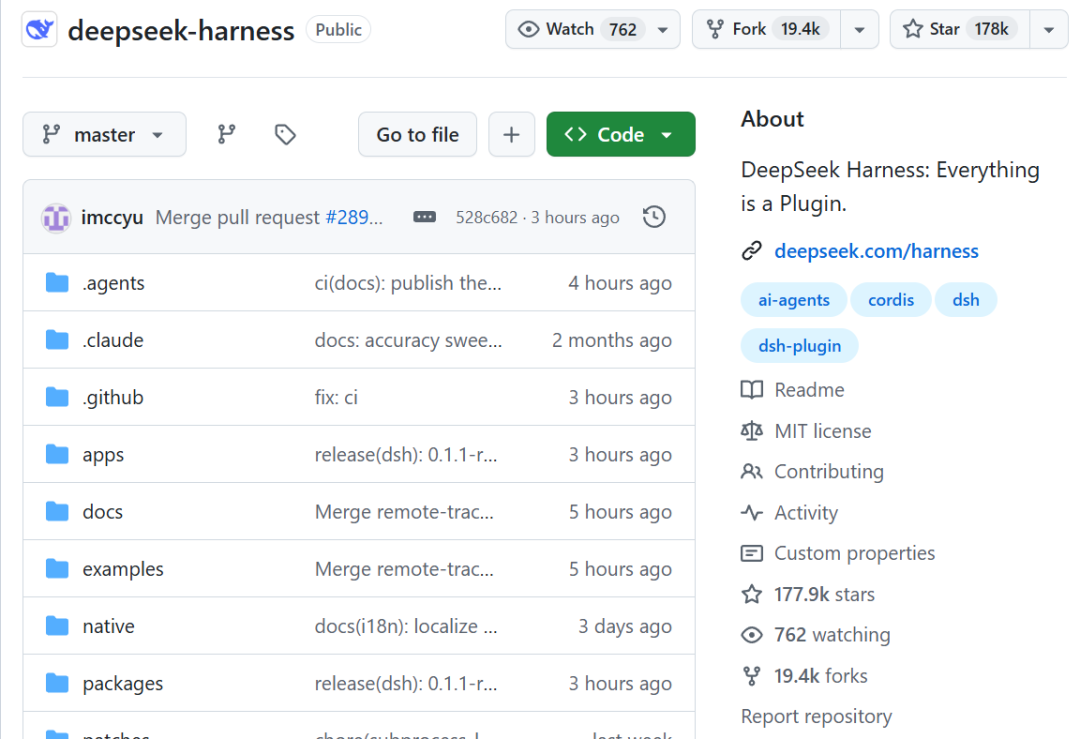This screenshot has width=1080, height=739.
Task: Open imccyu profile link
Action: click(112, 218)
